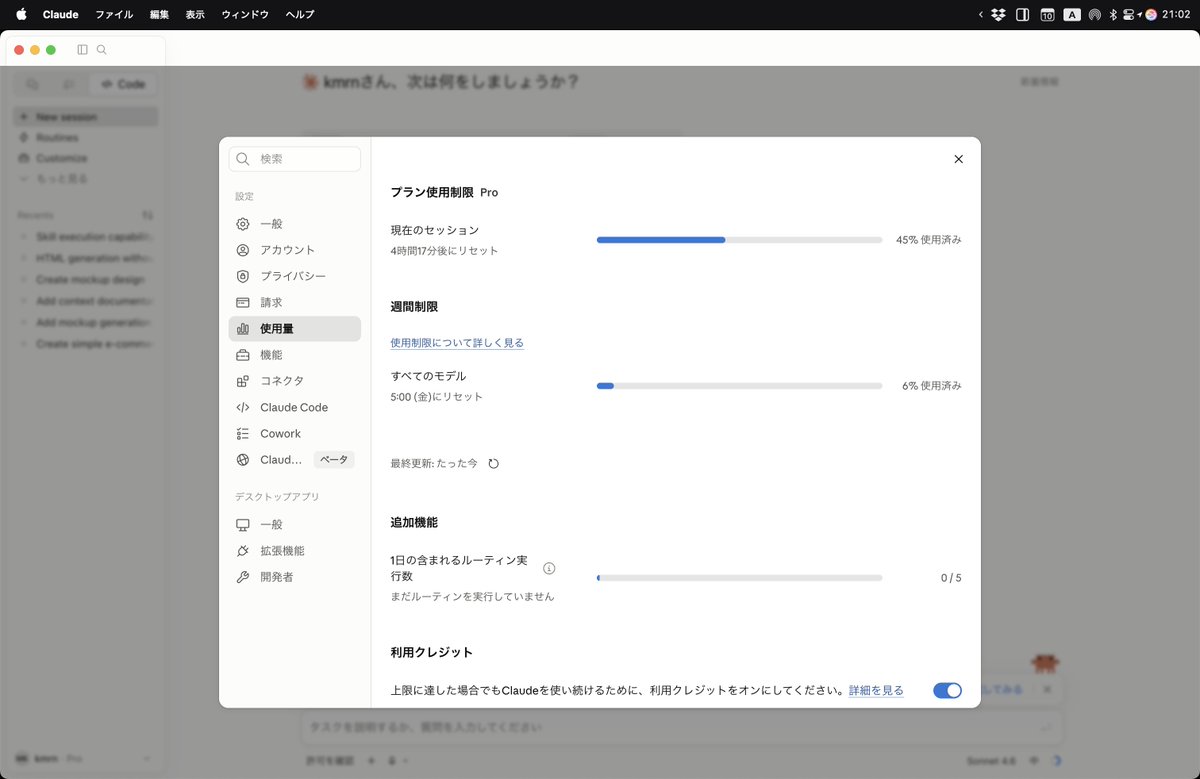Follow 使用制限について詳しく見る link
The width and height of the screenshot is (1200, 779).
[x=457, y=343]
